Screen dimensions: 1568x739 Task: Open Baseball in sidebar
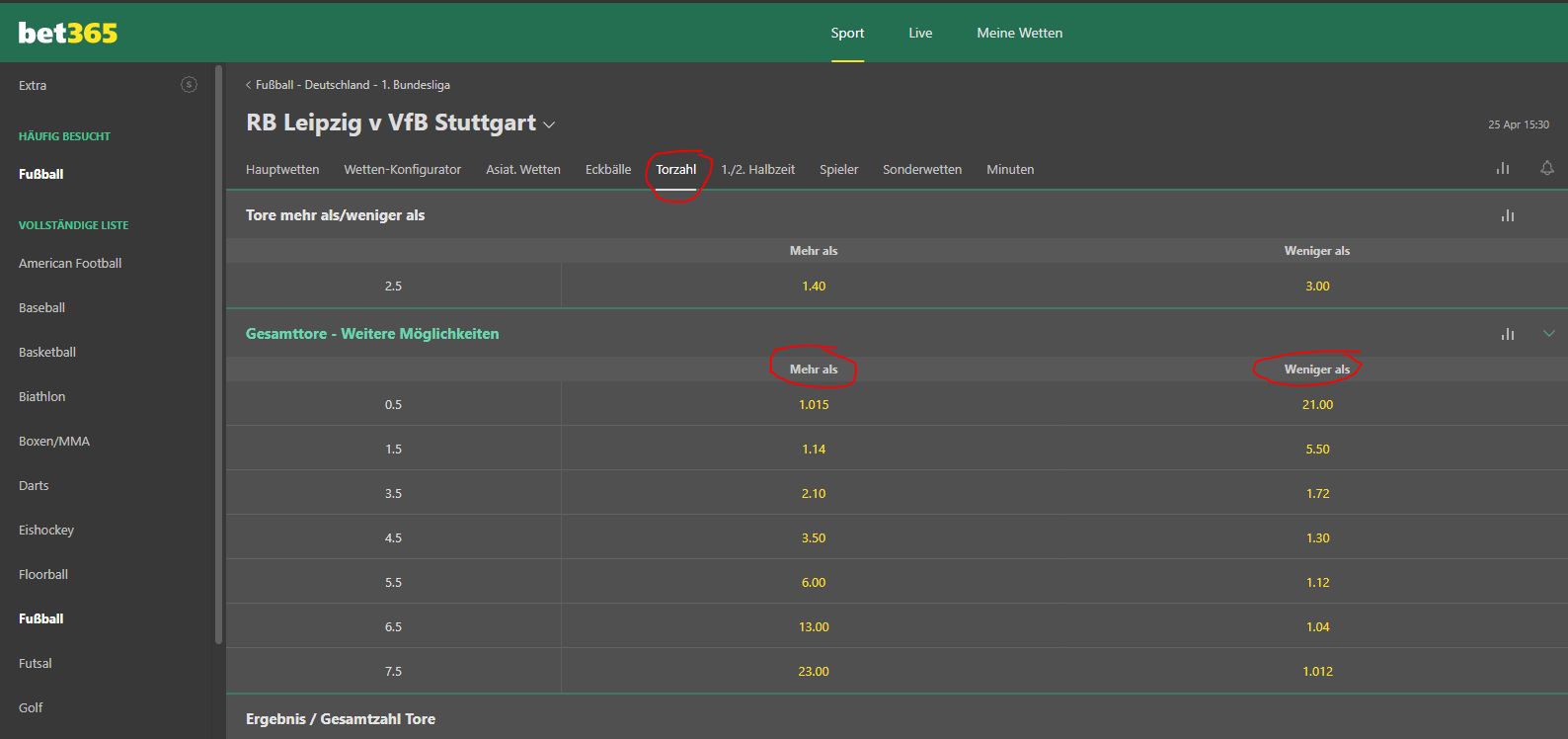point(41,307)
